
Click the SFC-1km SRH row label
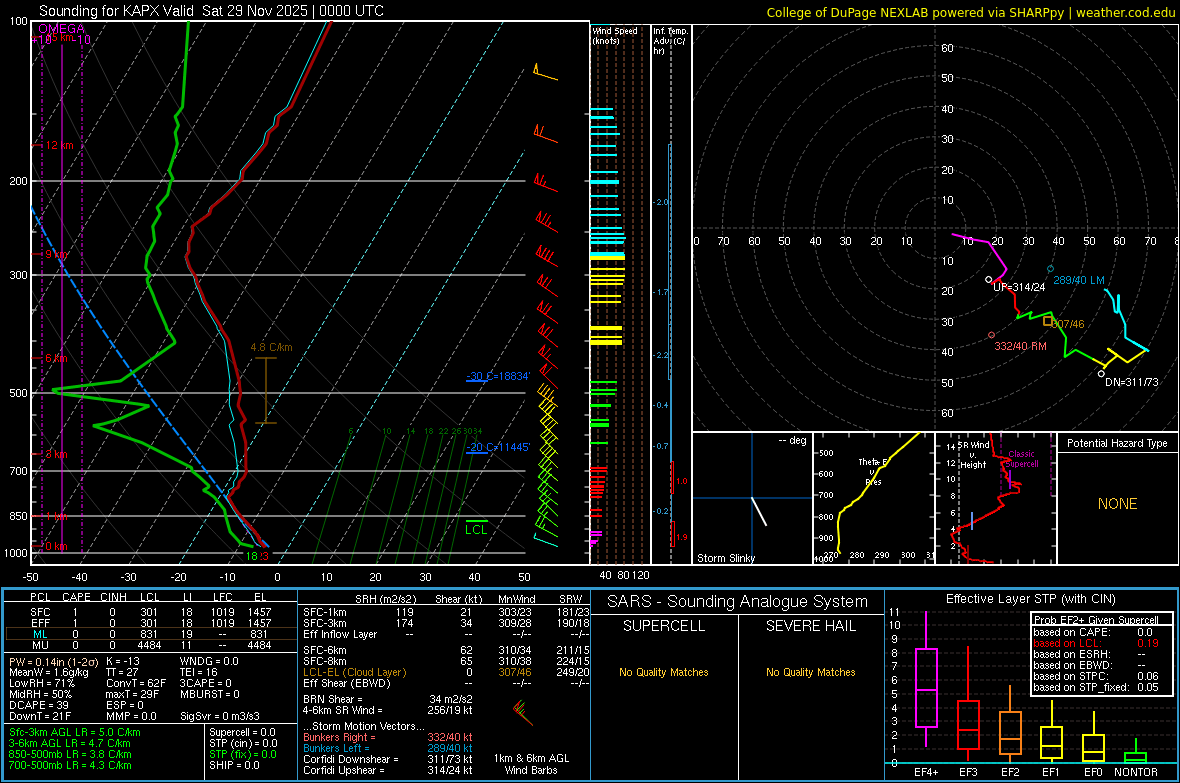click(x=325, y=612)
